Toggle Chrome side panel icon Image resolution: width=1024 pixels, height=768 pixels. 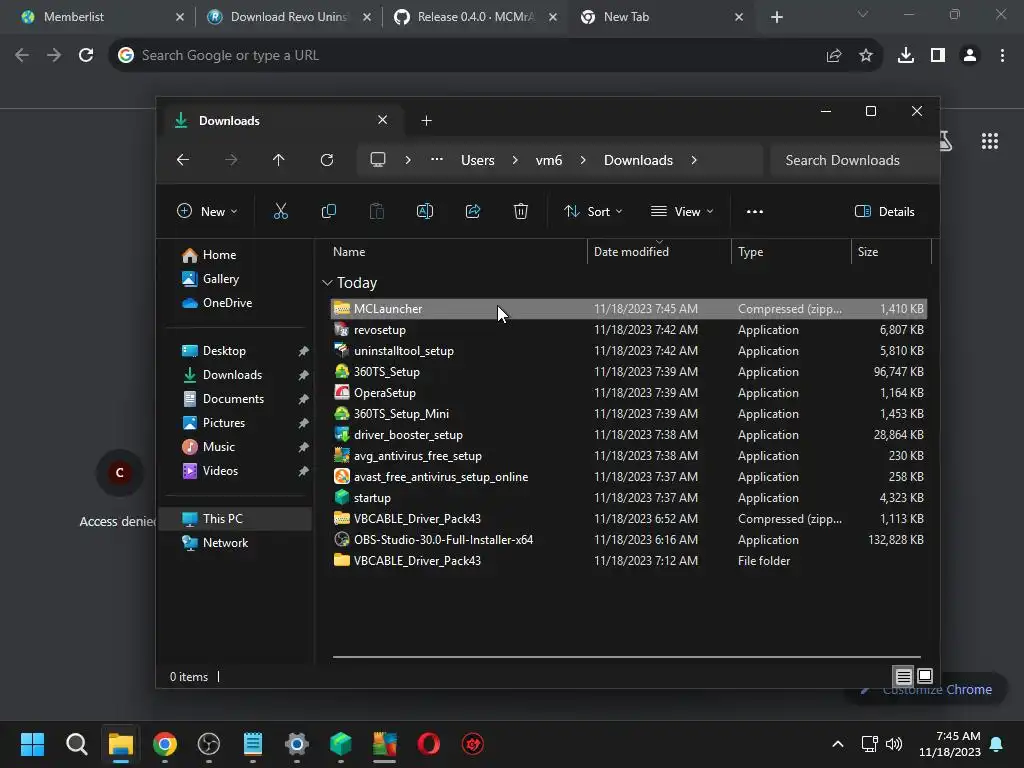[938, 56]
